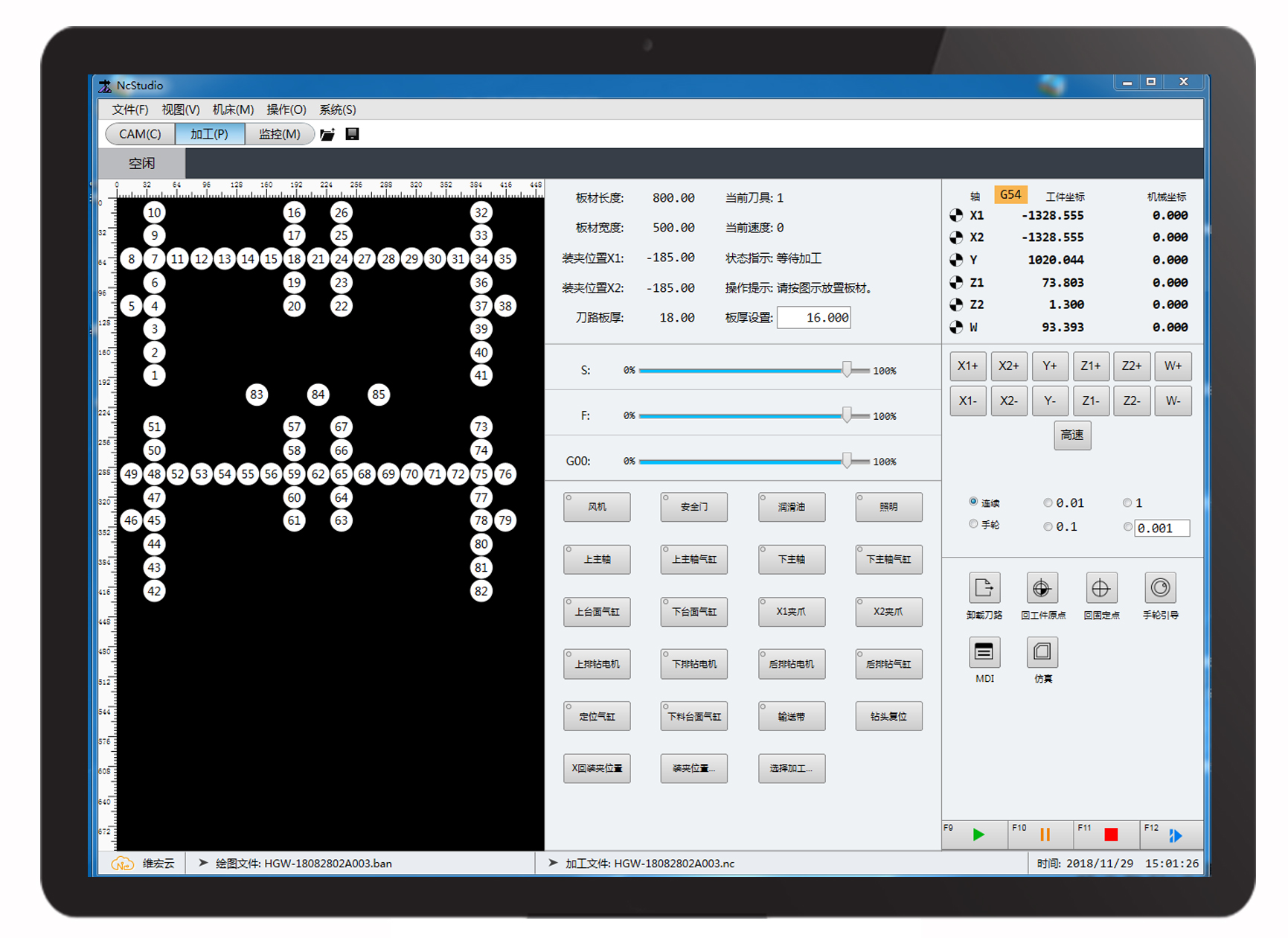The width and height of the screenshot is (1288, 938).
Task: Toggle the 风机 fan switch button
Action: pyautogui.click(x=597, y=507)
